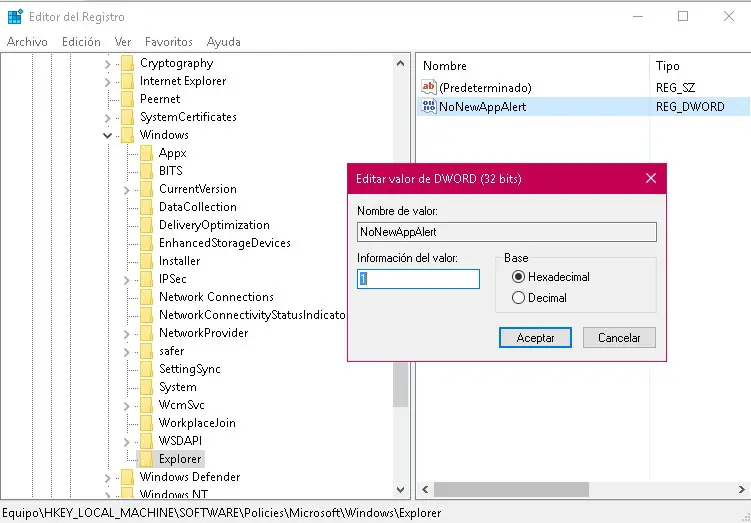Screen dimensions: 751x523
Task: Open the Ver menu
Action: pyautogui.click(x=123, y=42)
